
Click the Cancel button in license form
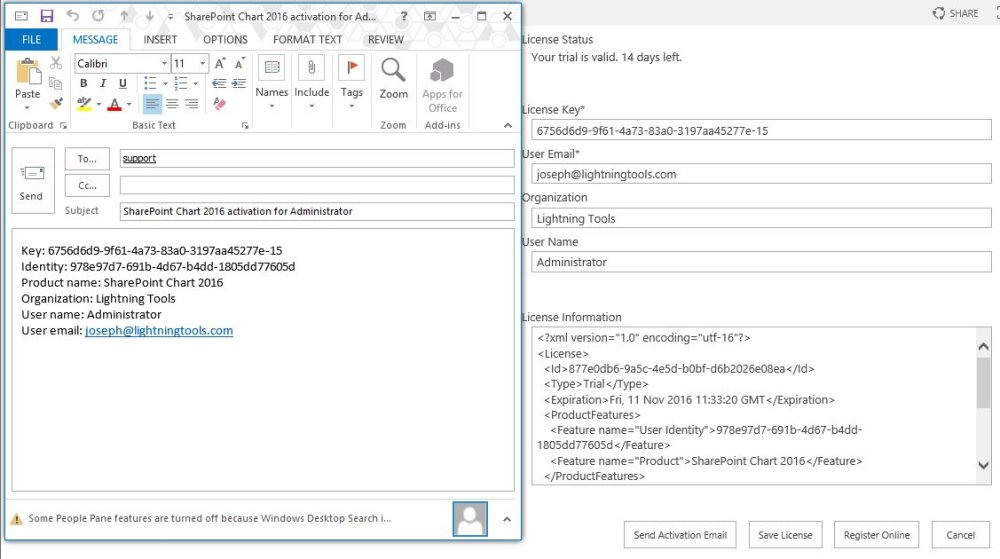(960, 535)
